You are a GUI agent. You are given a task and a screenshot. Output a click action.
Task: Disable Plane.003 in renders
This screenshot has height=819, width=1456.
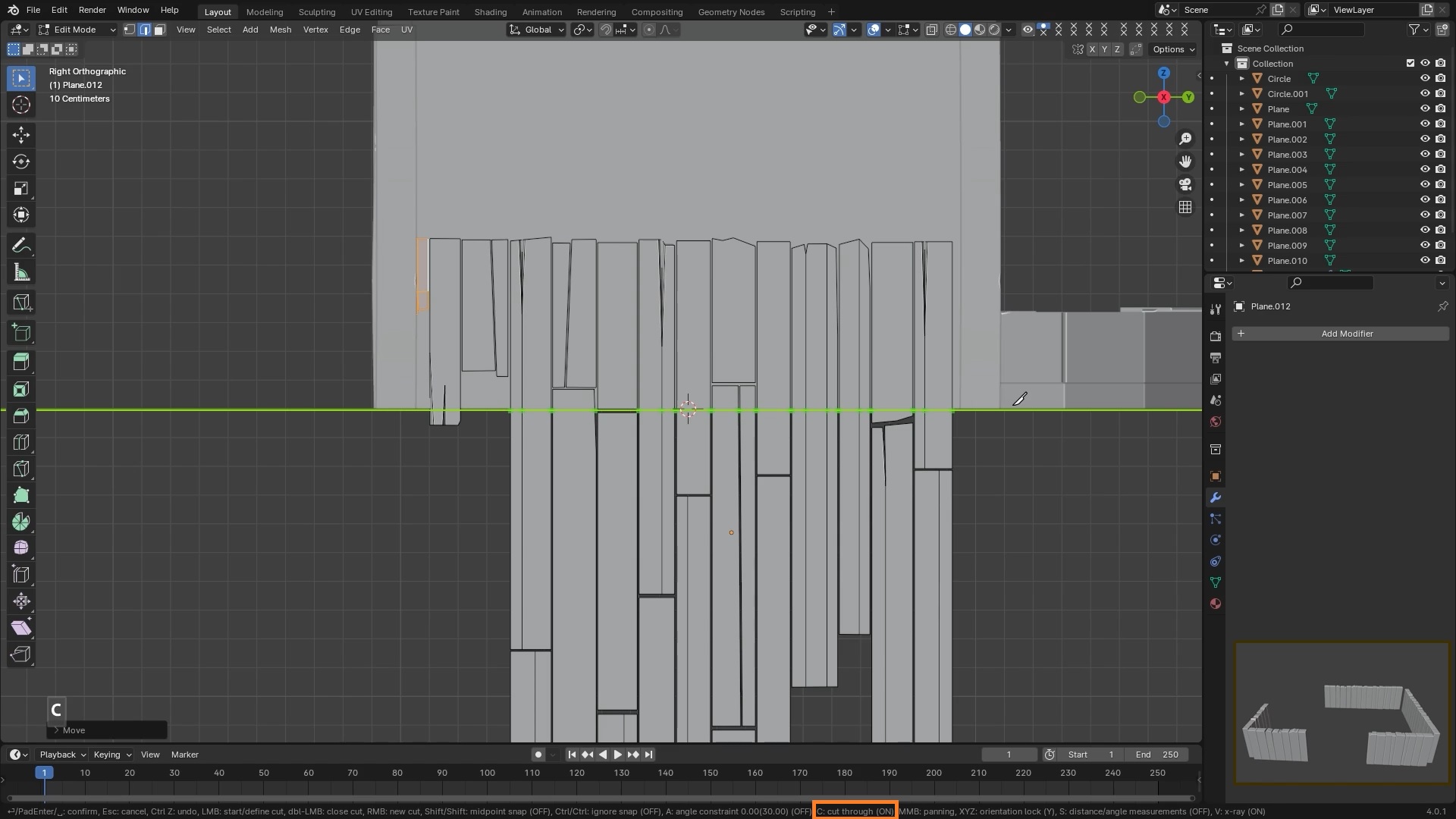[x=1440, y=154]
